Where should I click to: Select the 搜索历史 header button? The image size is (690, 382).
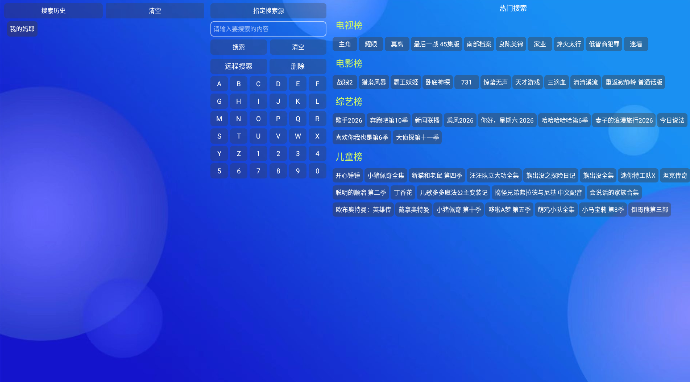point(53,11)
